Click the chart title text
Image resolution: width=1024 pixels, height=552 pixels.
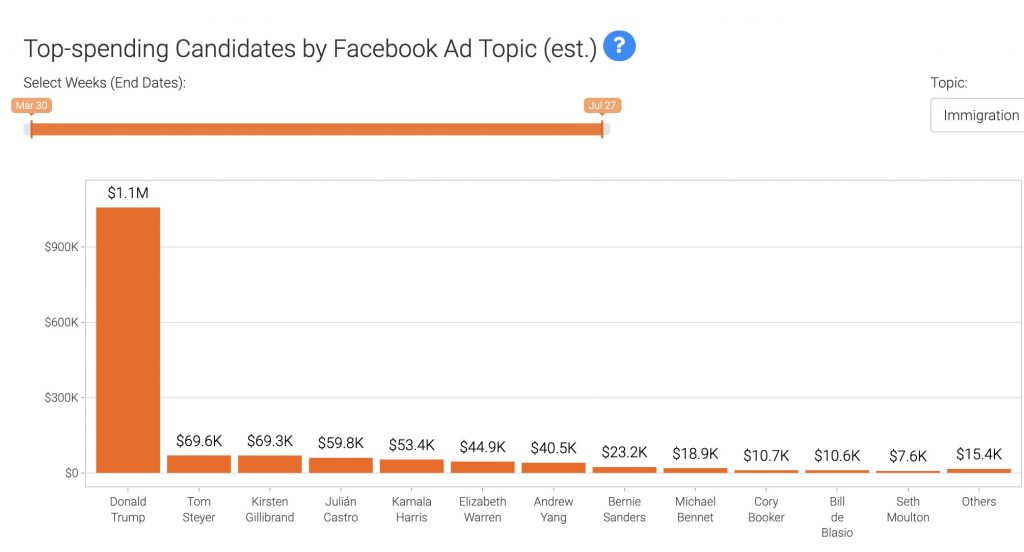(310, 48)
